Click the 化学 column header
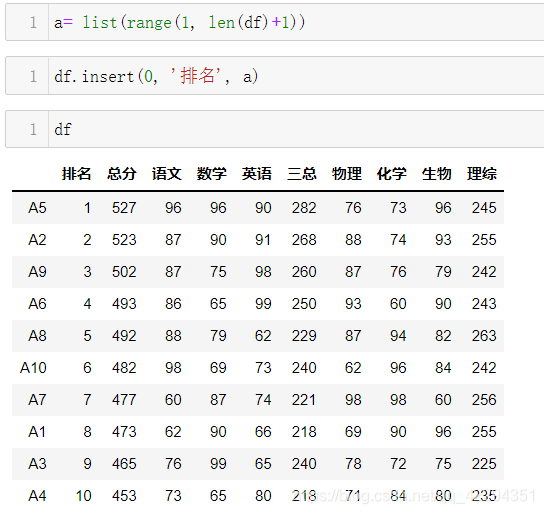544x514 pixels. coord(392,173)
